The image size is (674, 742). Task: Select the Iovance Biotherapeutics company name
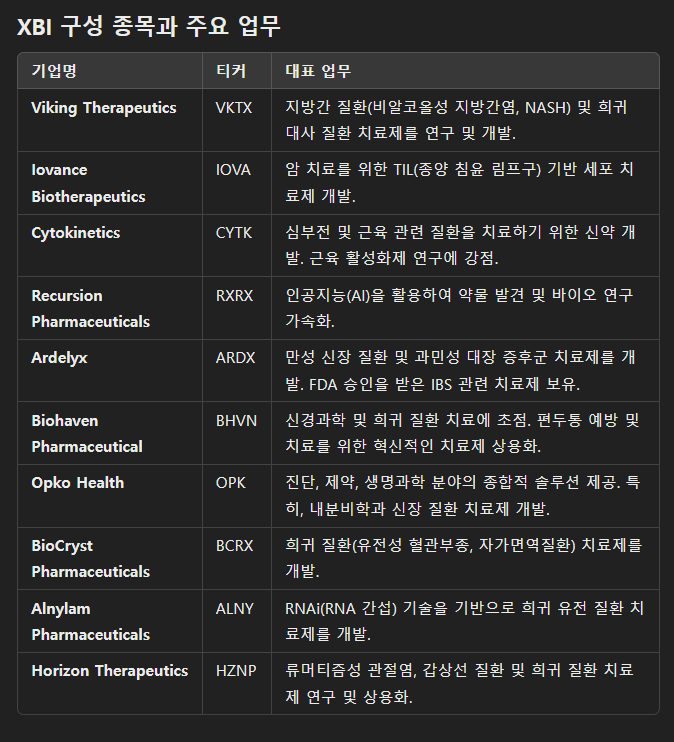89,183
